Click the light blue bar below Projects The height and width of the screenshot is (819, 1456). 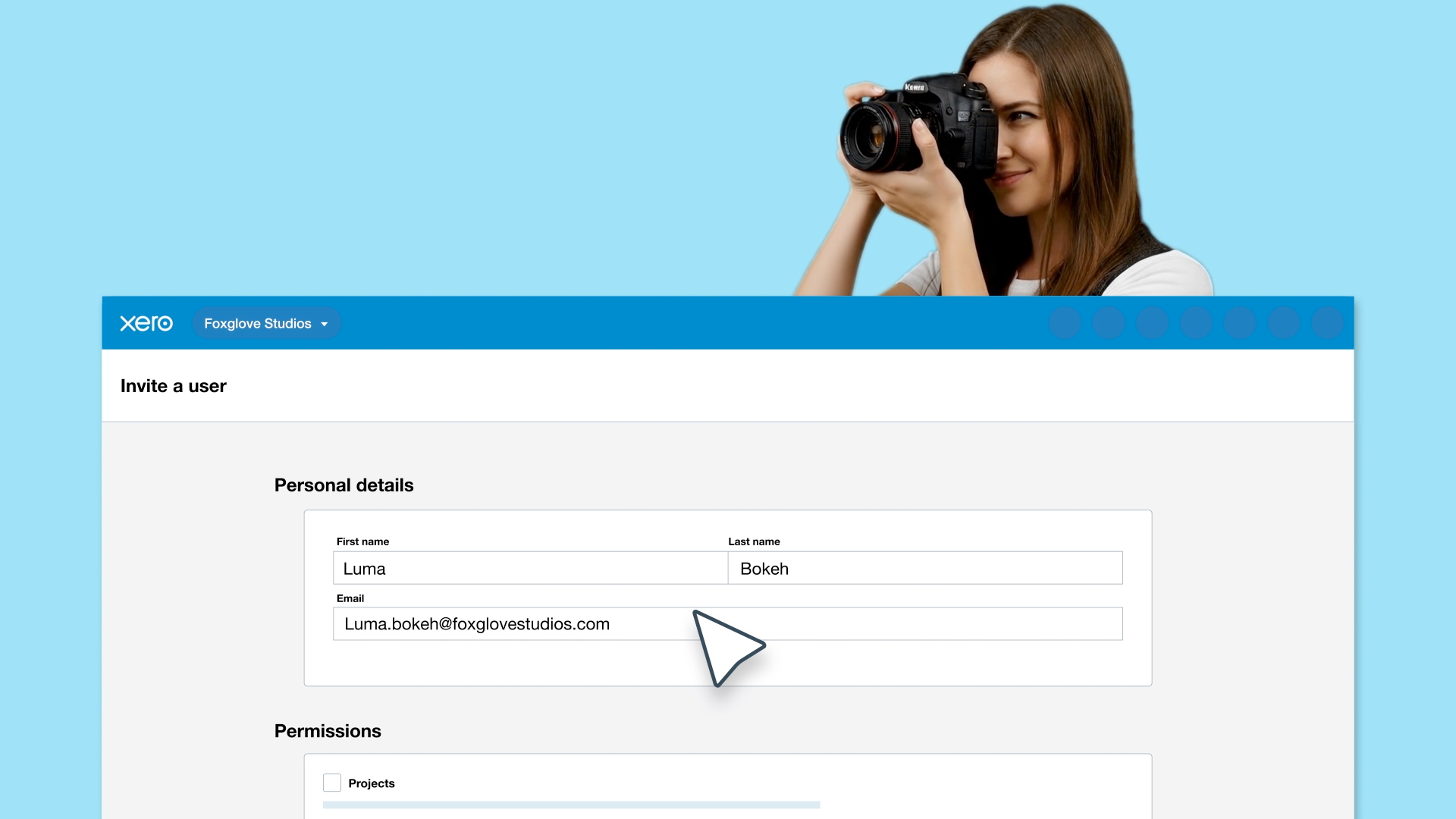571,805
